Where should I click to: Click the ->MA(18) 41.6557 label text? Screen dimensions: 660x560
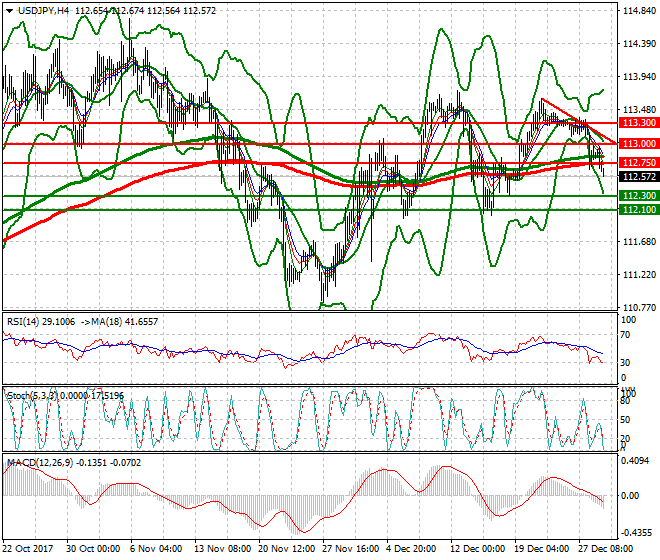119,322
